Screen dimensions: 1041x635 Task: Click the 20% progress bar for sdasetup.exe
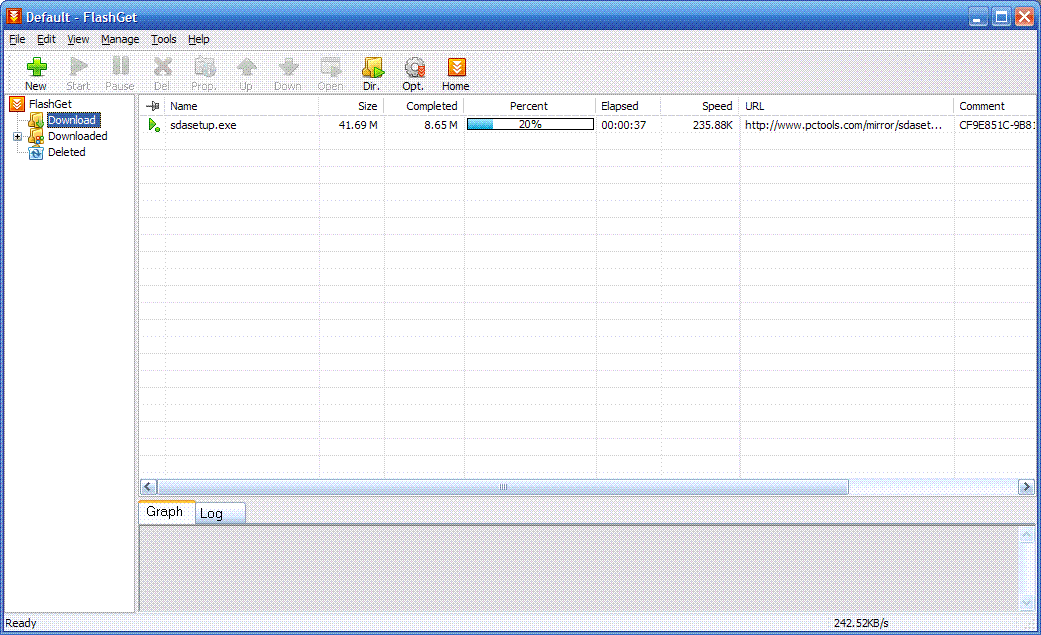point(530,124)
